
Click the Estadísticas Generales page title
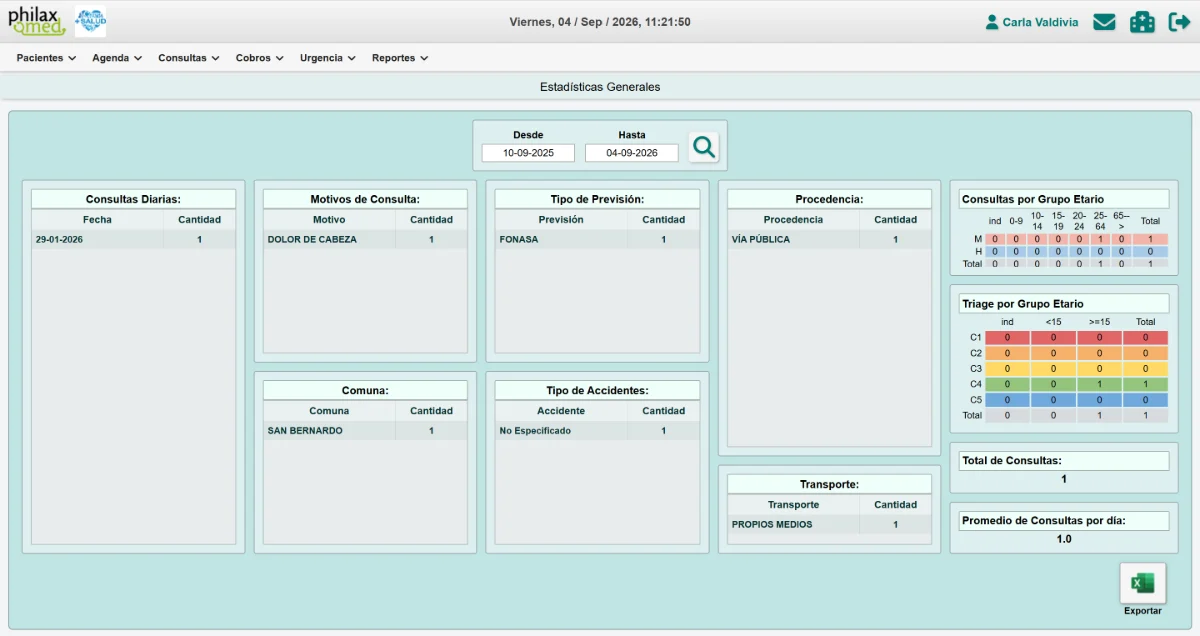point(600,87)
